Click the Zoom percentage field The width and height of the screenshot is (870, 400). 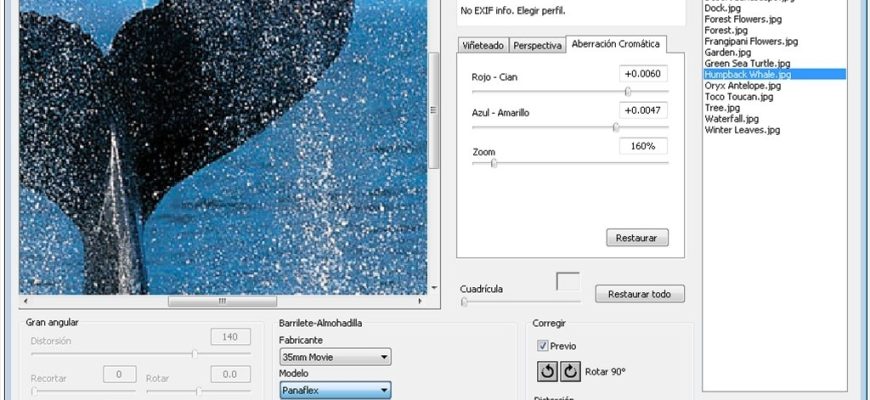pyautogui.click(x=643, y=146)
